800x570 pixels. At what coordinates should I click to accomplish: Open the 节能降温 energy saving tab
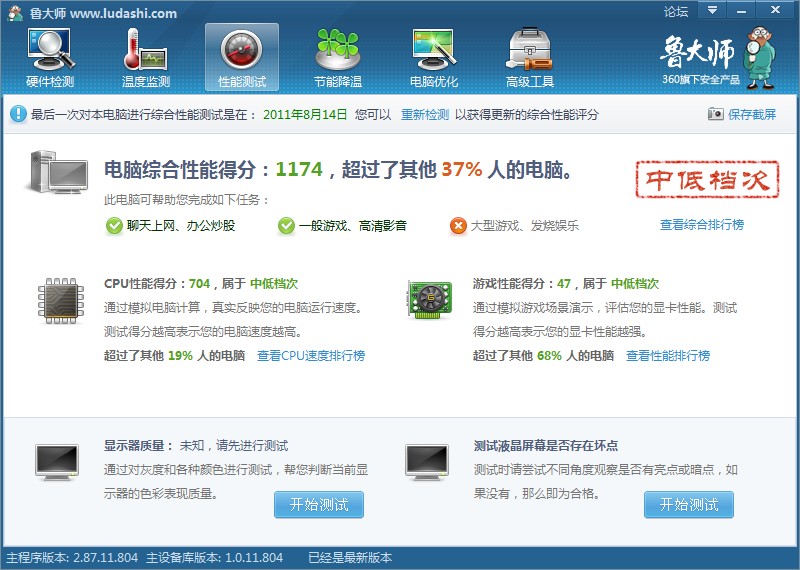coord(338,58)
